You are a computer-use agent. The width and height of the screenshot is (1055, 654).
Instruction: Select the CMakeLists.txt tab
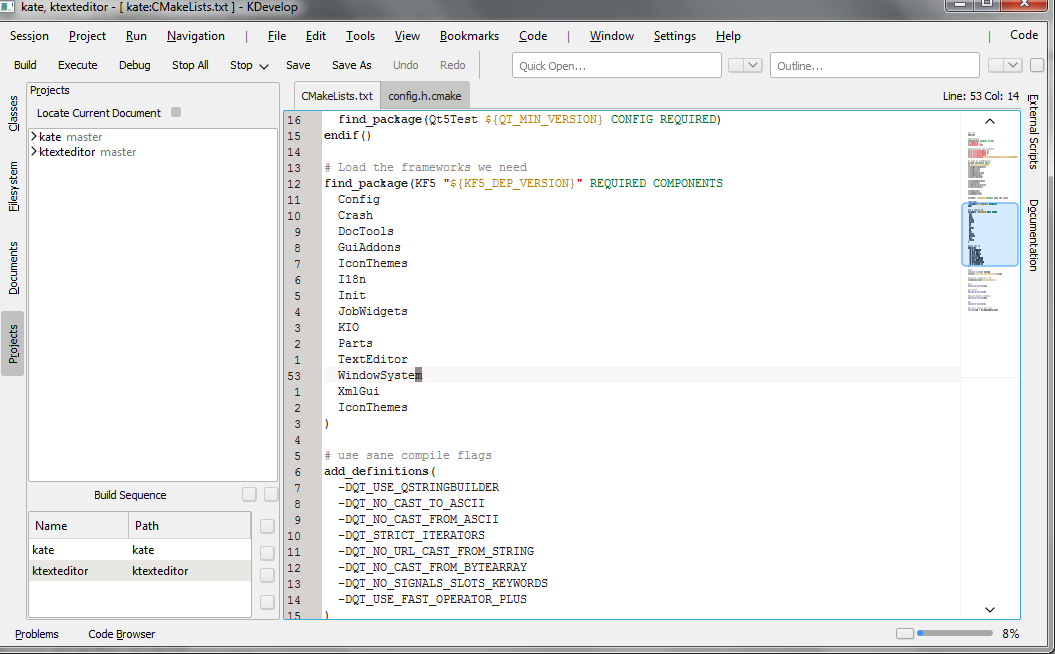point(337,96)
